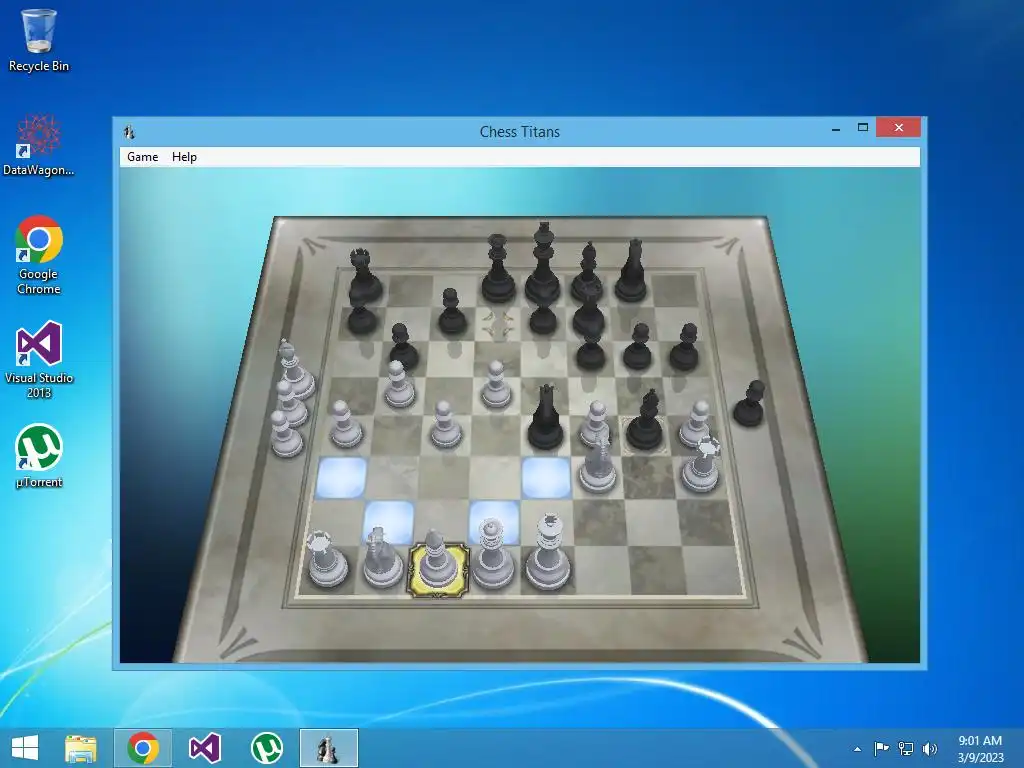This screenshot has width=1024, height=768.
Task: Click the black pawn on h6
Action: (x=686, y=347)
